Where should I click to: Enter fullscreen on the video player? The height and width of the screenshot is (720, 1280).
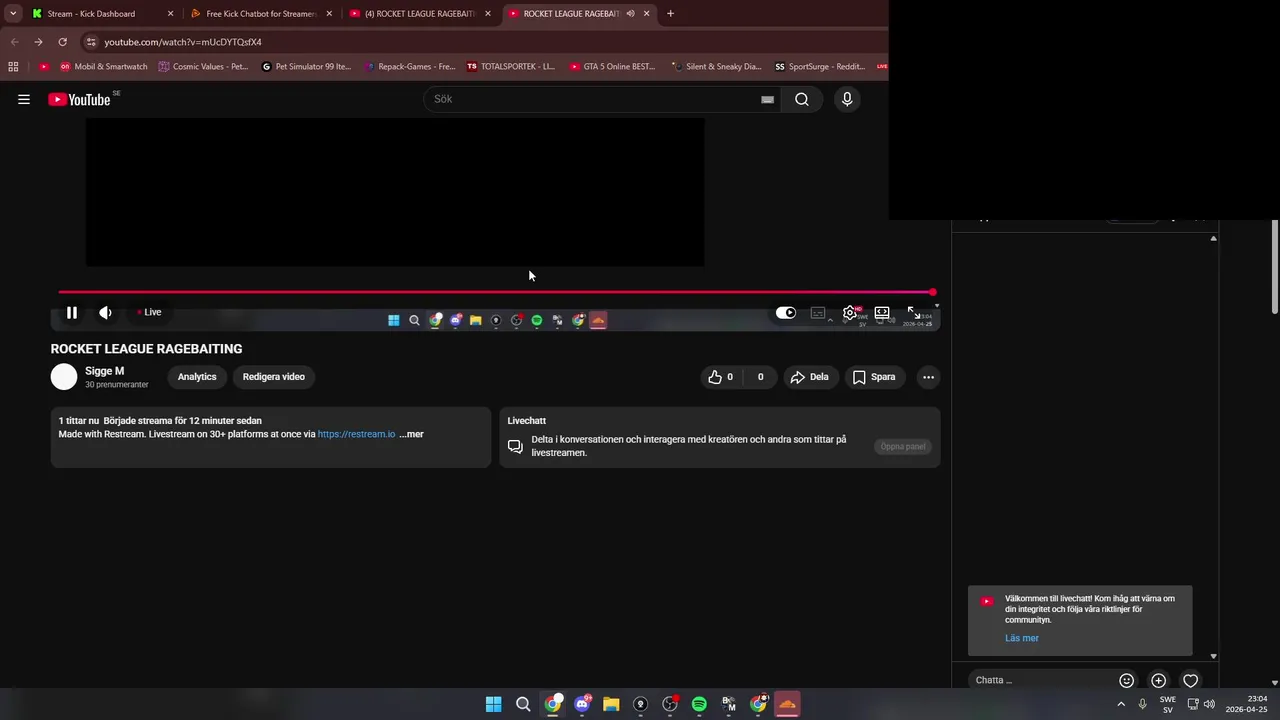pyautogui.click(x=914, y=312)
